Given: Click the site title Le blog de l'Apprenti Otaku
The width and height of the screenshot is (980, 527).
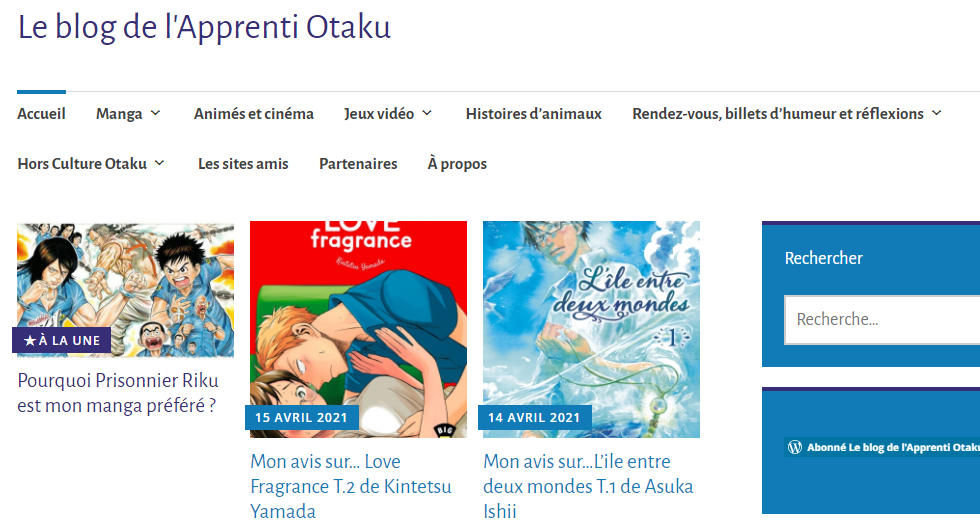Looking at the screenshot, I should tap(204, 28).
